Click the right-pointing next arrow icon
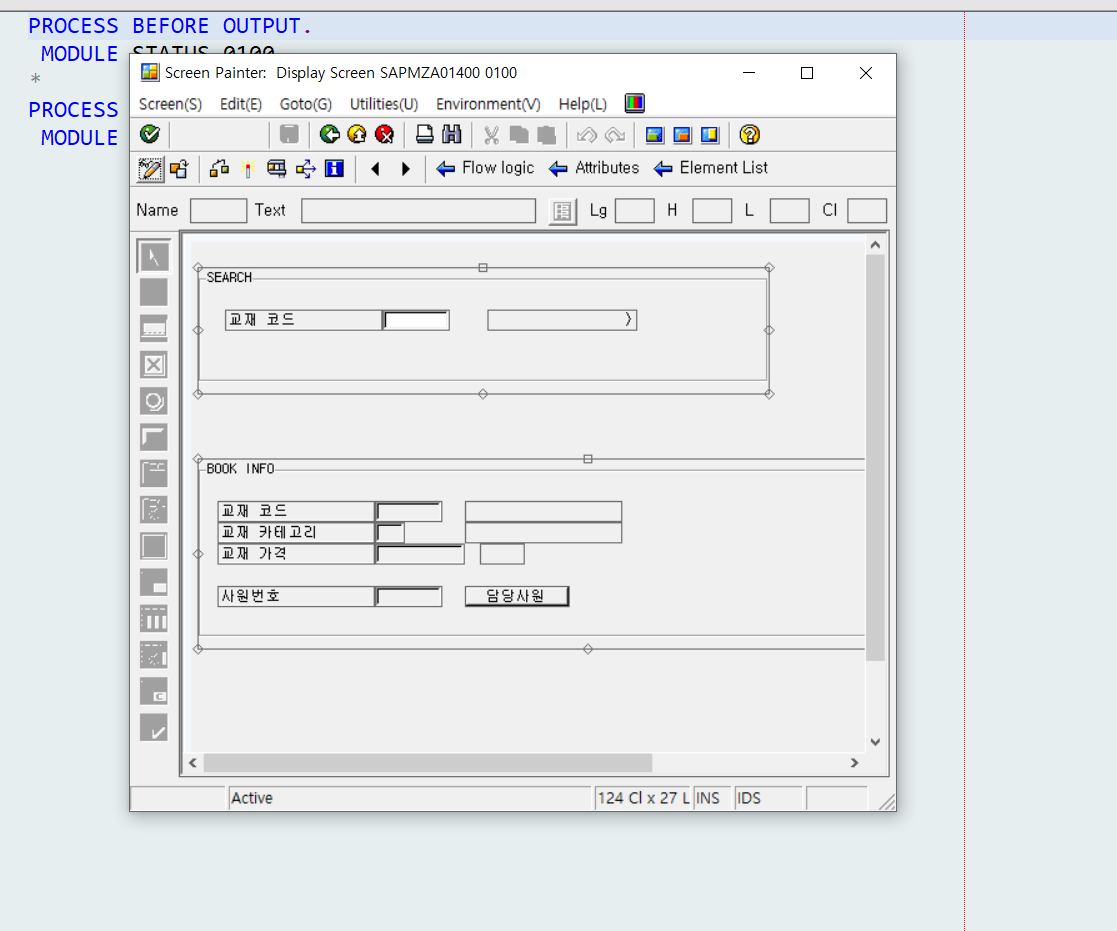 (x=405, y=169)
